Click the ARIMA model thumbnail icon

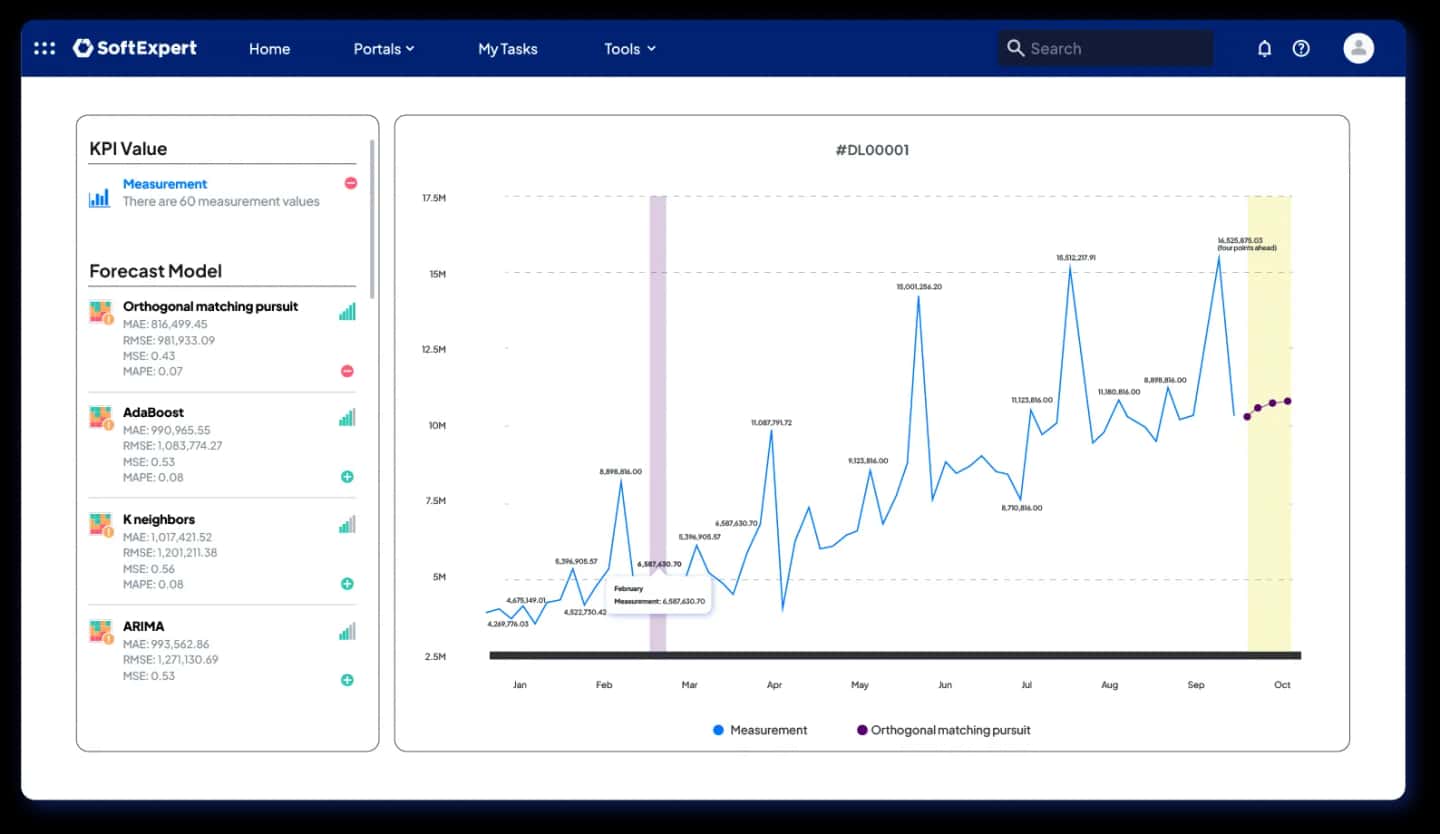click(x=101, y=632)
